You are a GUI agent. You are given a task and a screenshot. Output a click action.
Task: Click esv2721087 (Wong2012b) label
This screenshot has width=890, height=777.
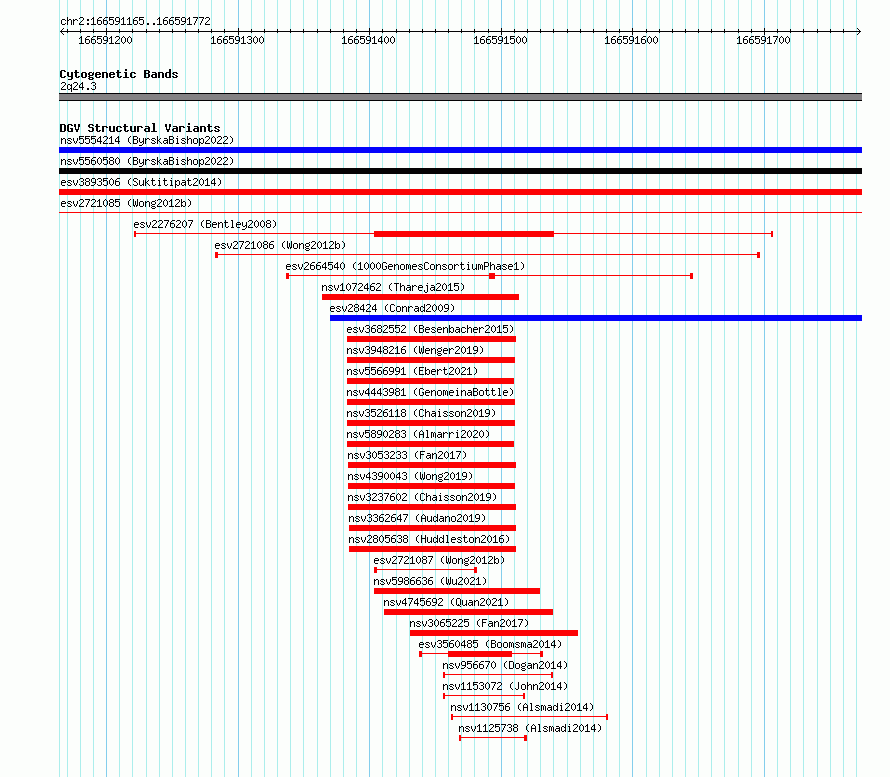coord(439,560)
